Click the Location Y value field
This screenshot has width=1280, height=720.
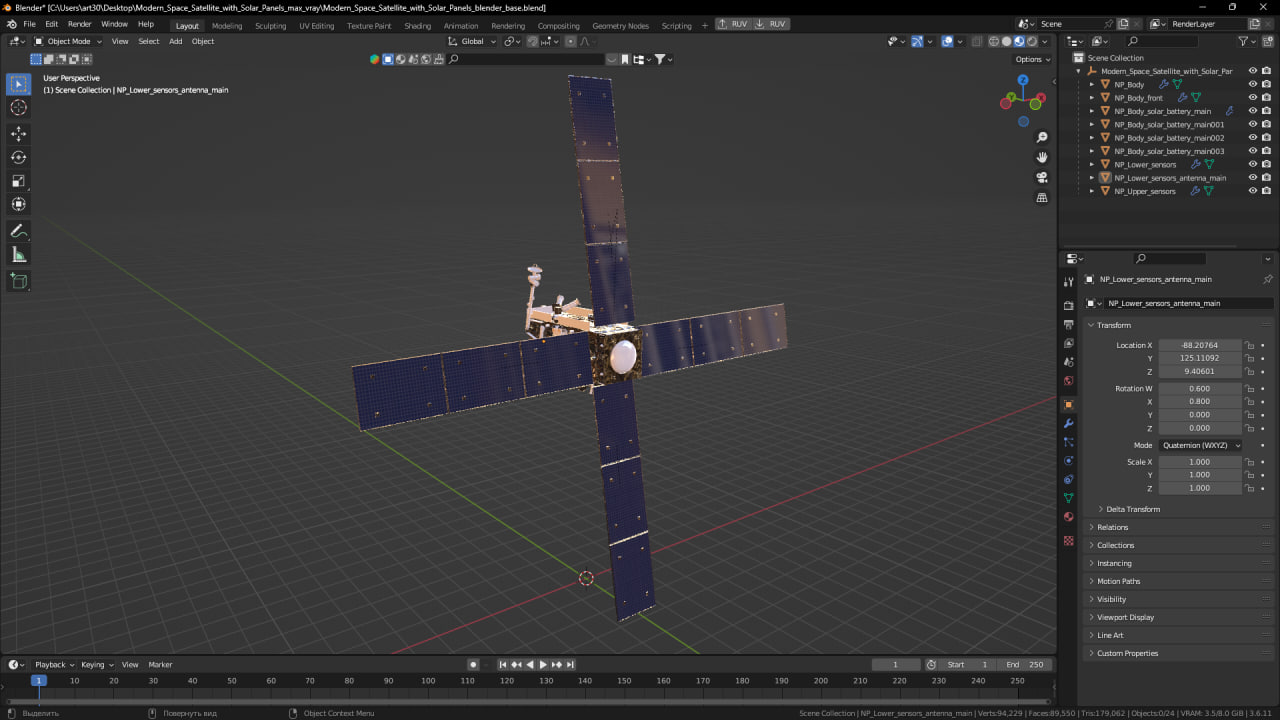(x=1199, y=358)
